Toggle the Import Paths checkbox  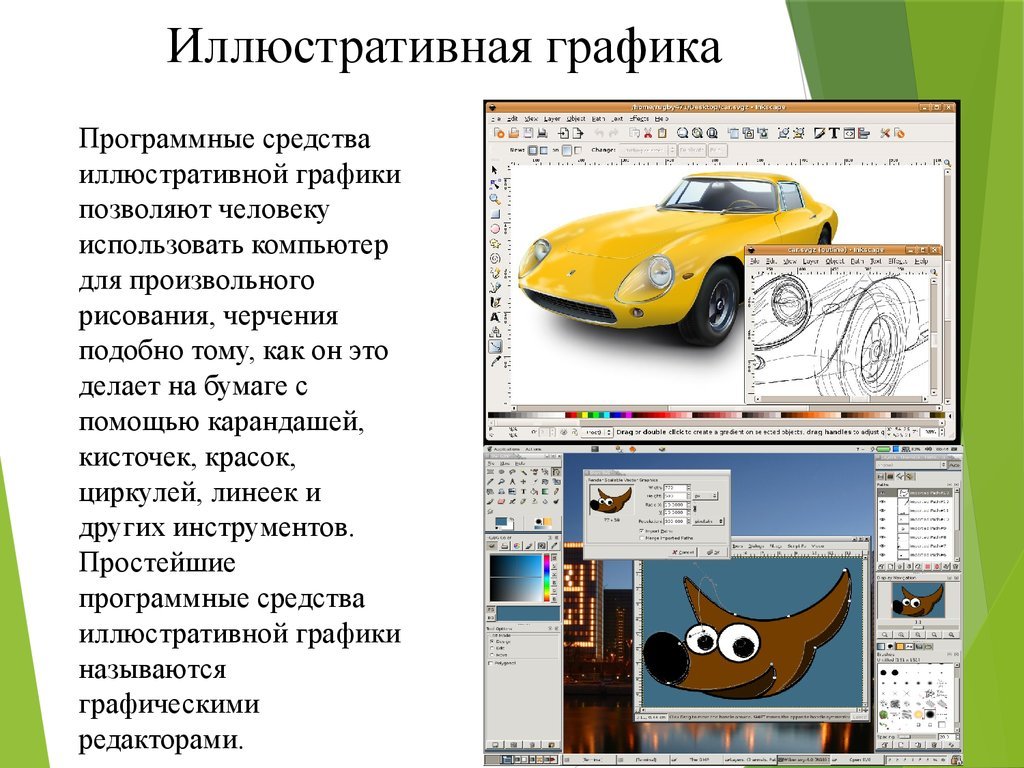641,530
